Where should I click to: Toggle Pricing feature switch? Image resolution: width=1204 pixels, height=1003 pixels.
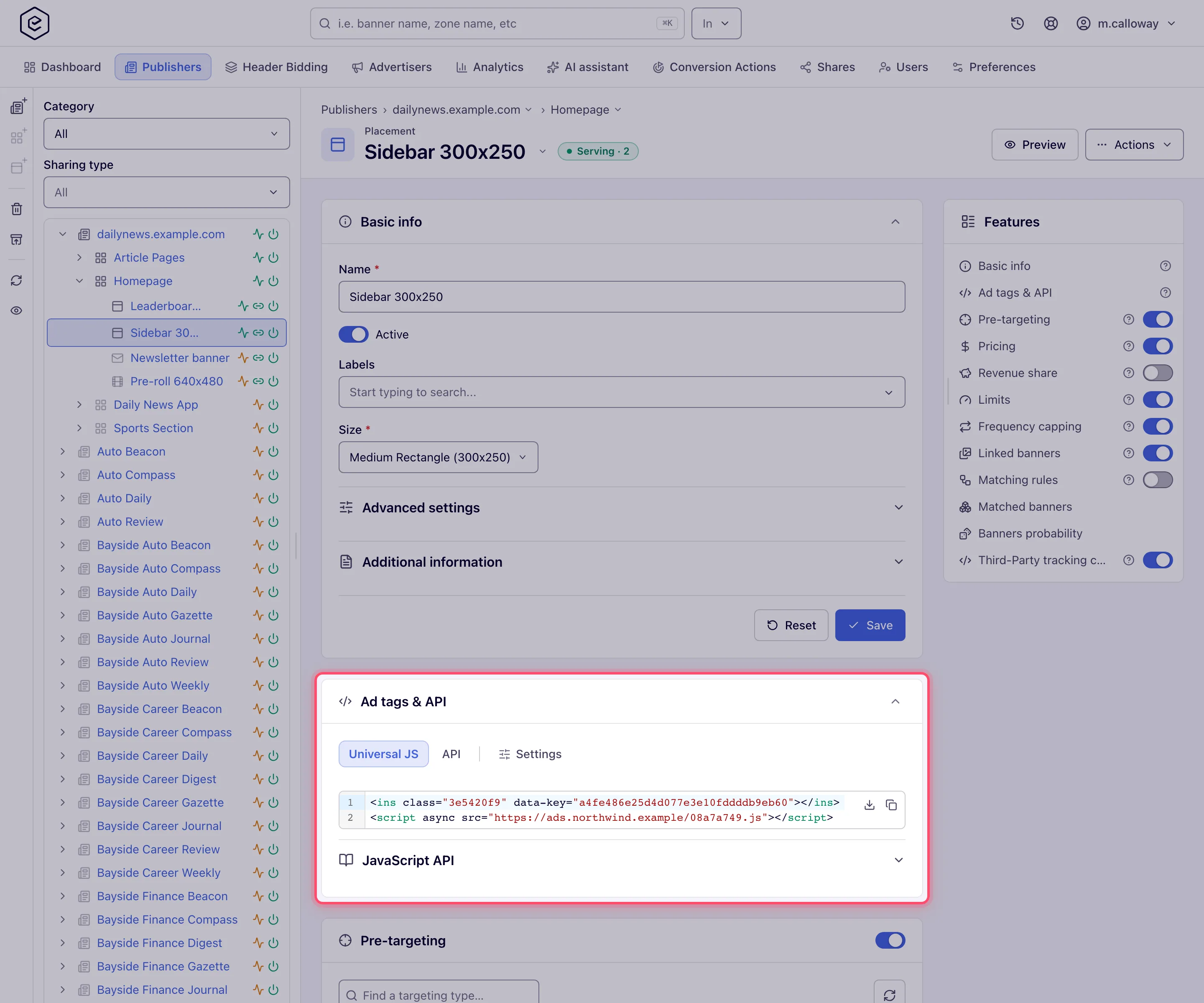tap(1158, 346)
